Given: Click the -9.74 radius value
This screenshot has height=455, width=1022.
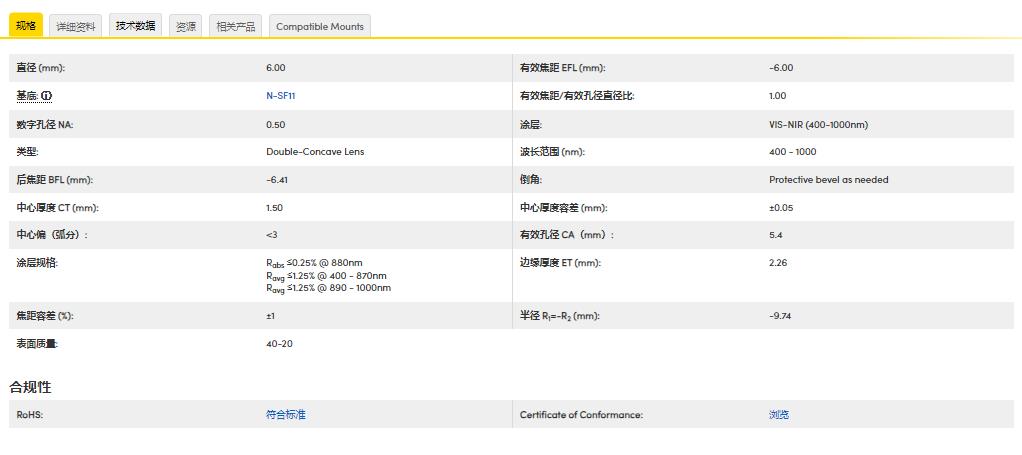Looking at the screenshot, I should click(780, 316).
